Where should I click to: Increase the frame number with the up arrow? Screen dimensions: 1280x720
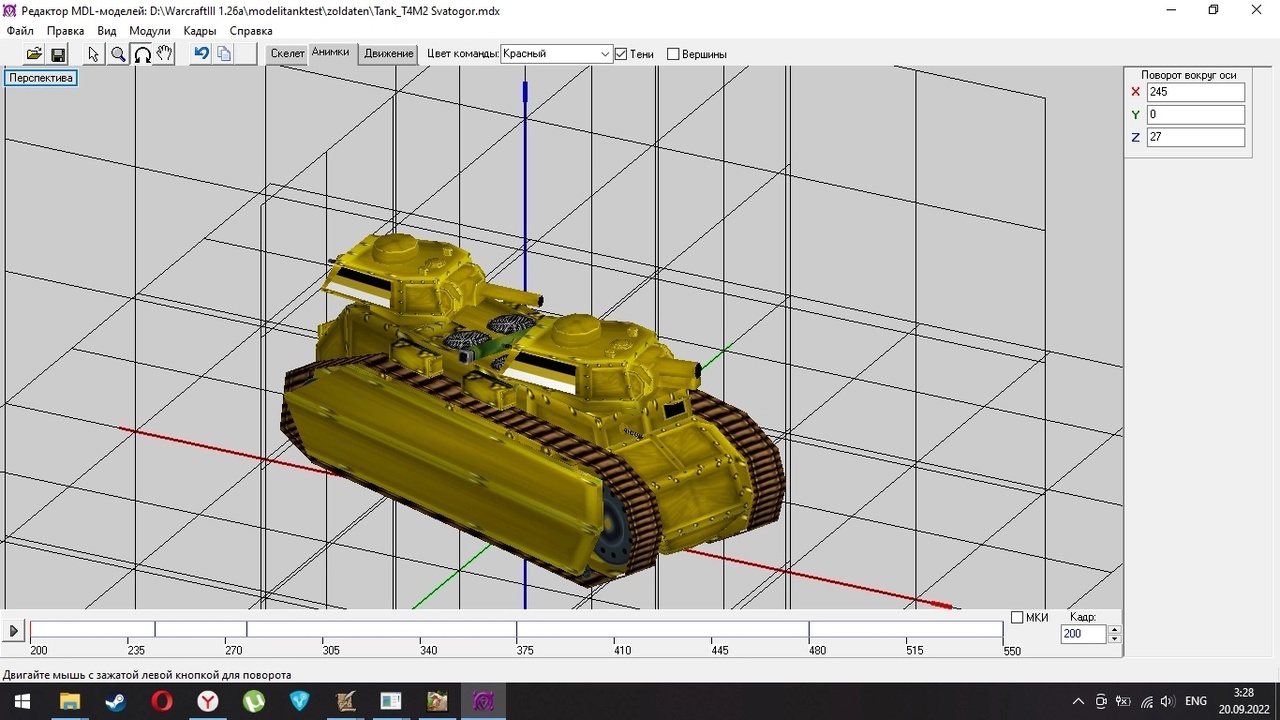point(1115,630)
